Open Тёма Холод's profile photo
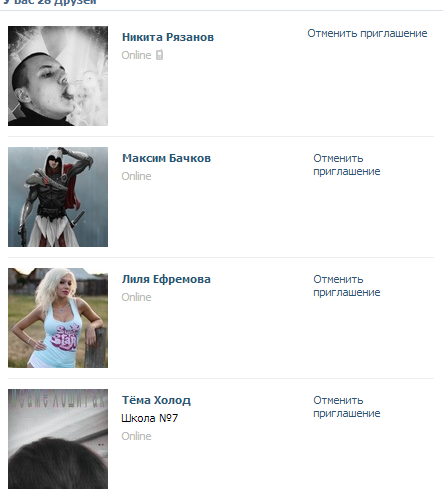Screen dimensions: 443x495 58,439
